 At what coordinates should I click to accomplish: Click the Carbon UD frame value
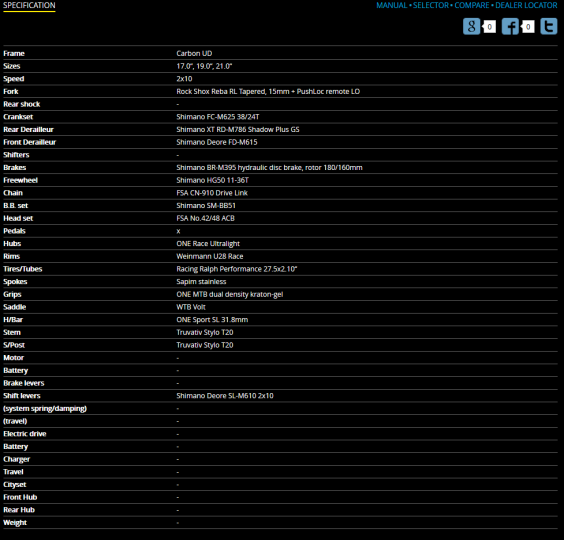click(194, 53)
